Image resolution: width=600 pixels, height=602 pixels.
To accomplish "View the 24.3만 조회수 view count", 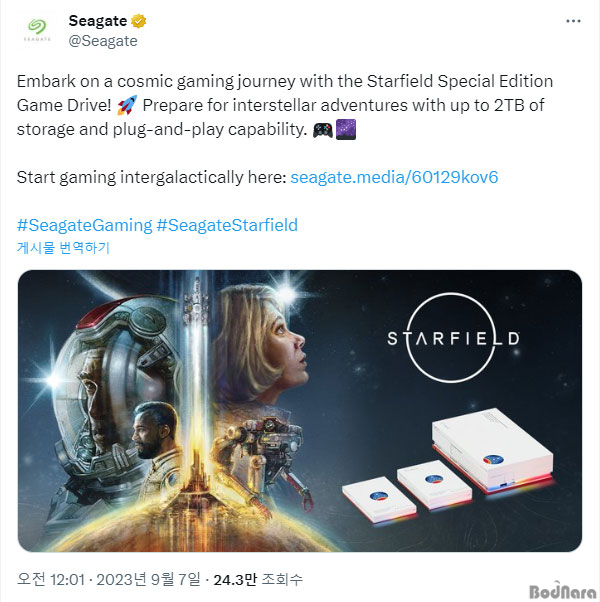I will click(258, 579).
